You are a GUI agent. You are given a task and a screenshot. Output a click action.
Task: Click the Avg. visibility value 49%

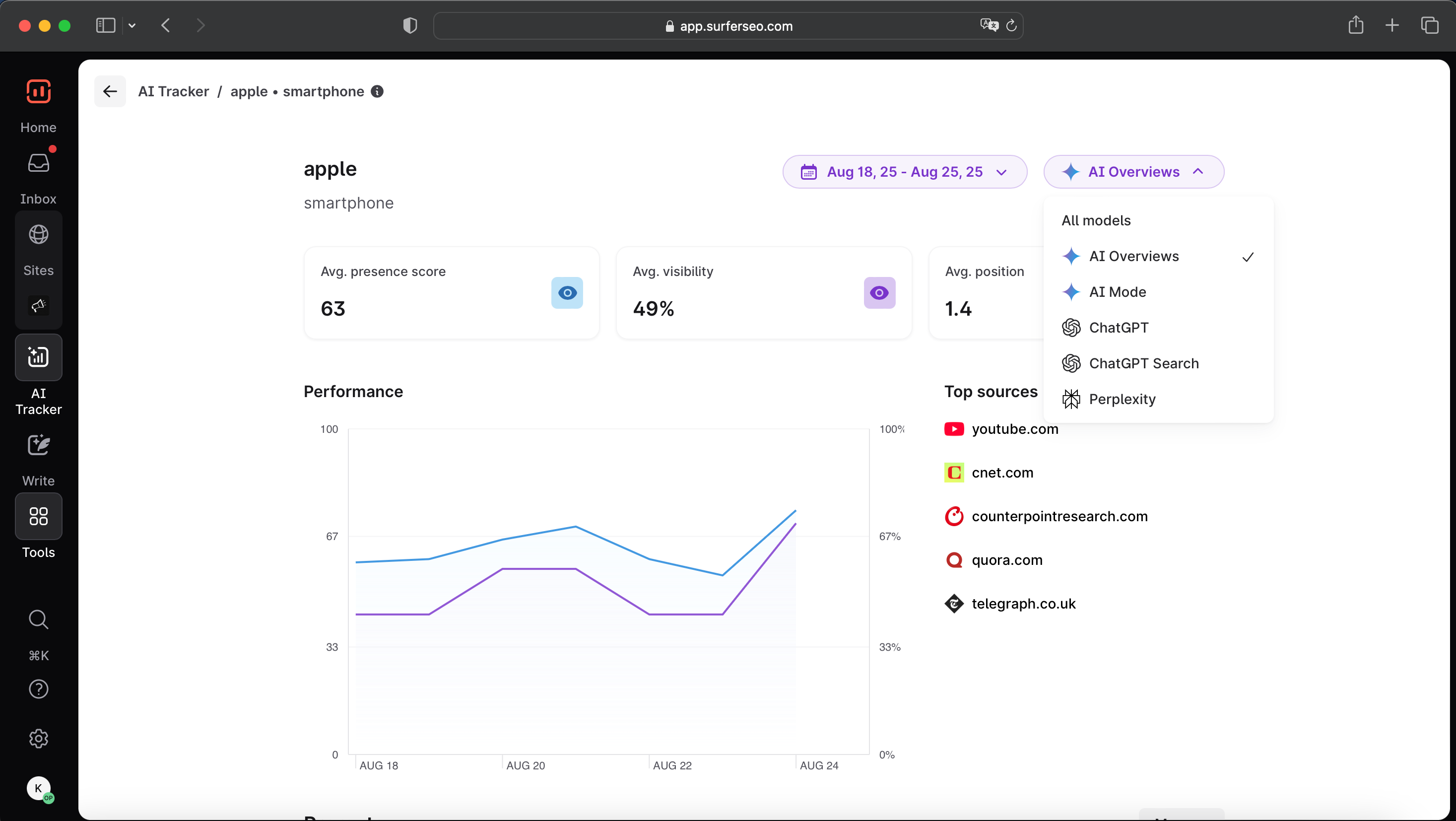point(654,309)
